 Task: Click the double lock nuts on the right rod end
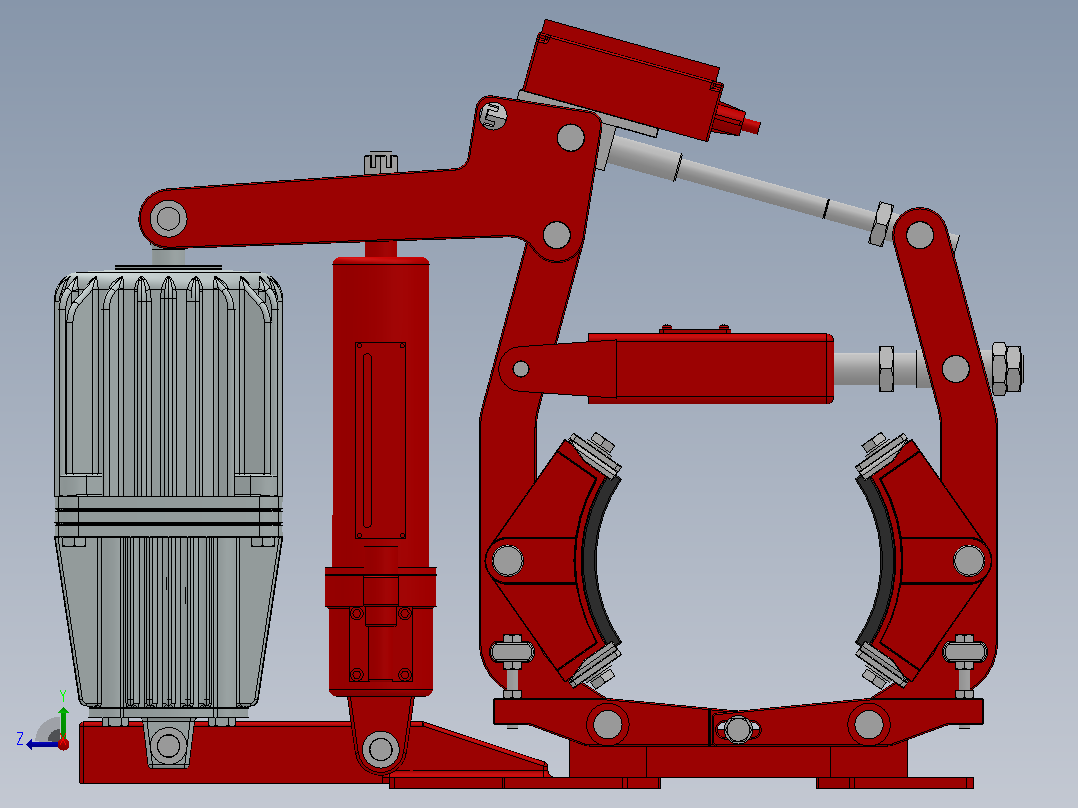[1008, 368]
